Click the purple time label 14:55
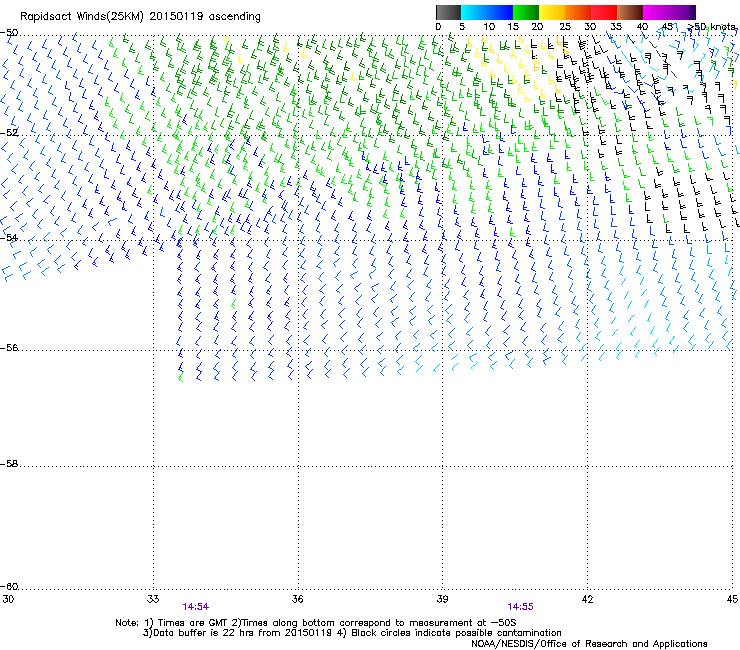740x650 pixels. point(520,607)
